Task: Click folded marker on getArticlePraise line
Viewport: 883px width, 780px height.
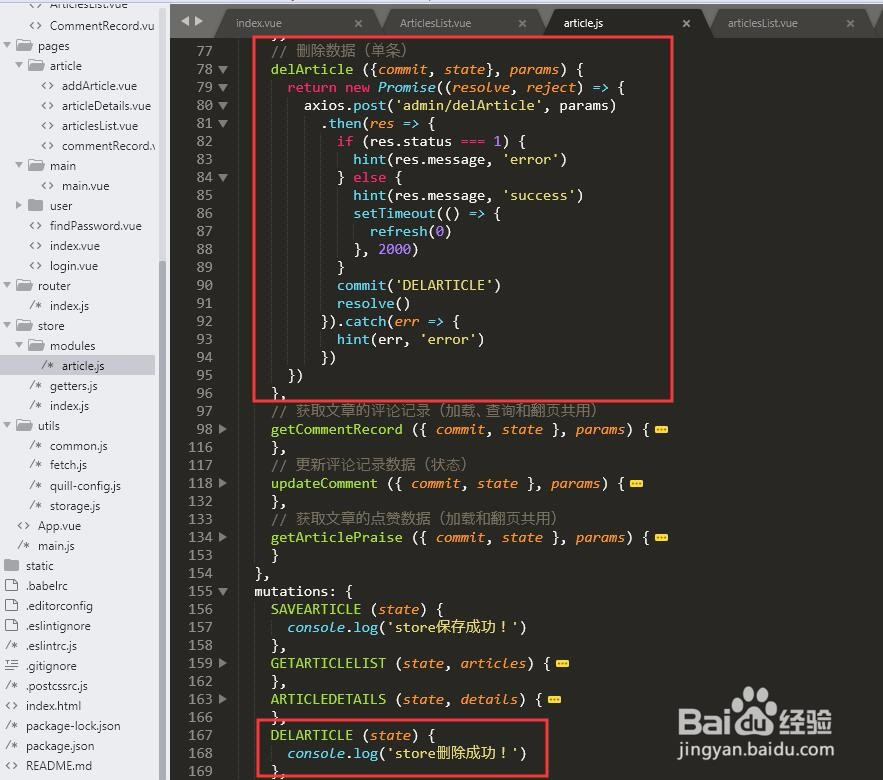Action: [662, 538]
